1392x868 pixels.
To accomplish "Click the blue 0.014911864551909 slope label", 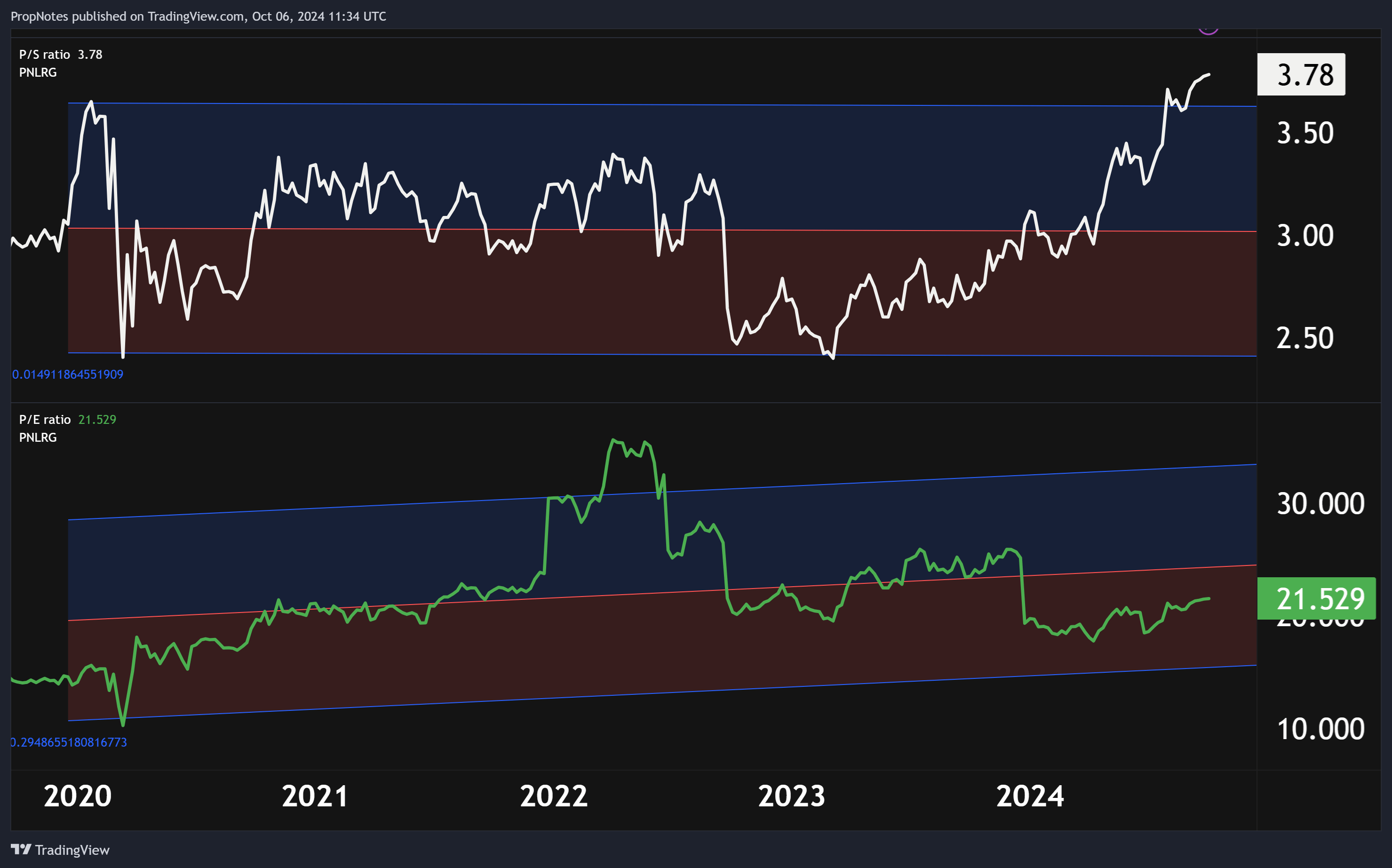I will point(68,374).
